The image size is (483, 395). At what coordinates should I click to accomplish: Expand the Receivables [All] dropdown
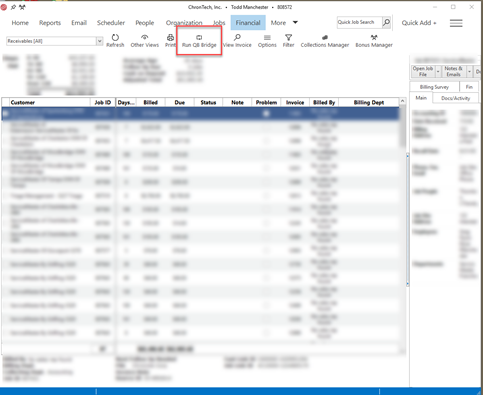tap(99, 41)
